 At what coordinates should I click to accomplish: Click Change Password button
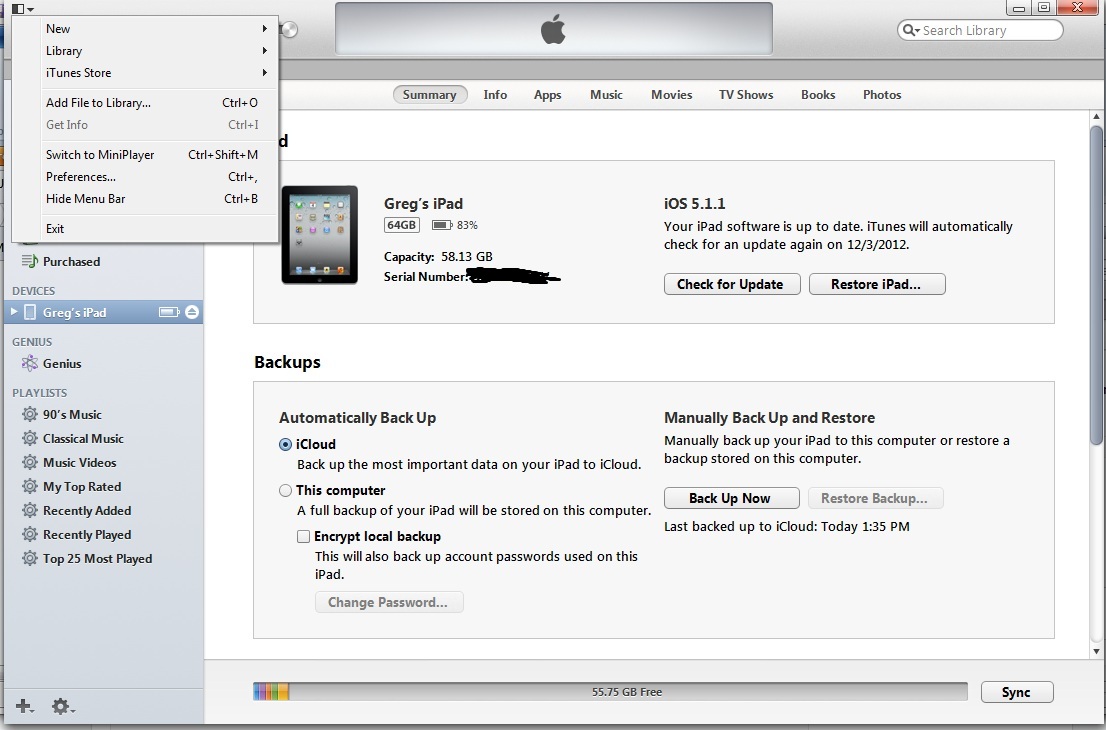(389, 602)
